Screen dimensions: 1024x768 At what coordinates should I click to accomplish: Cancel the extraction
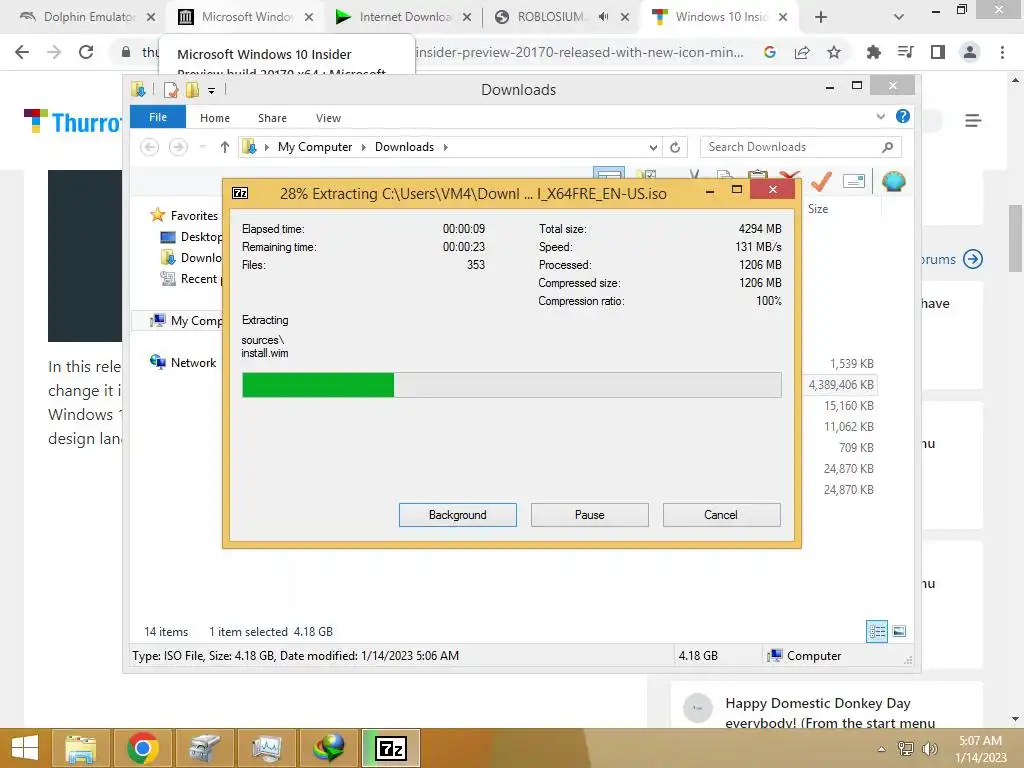721,515
